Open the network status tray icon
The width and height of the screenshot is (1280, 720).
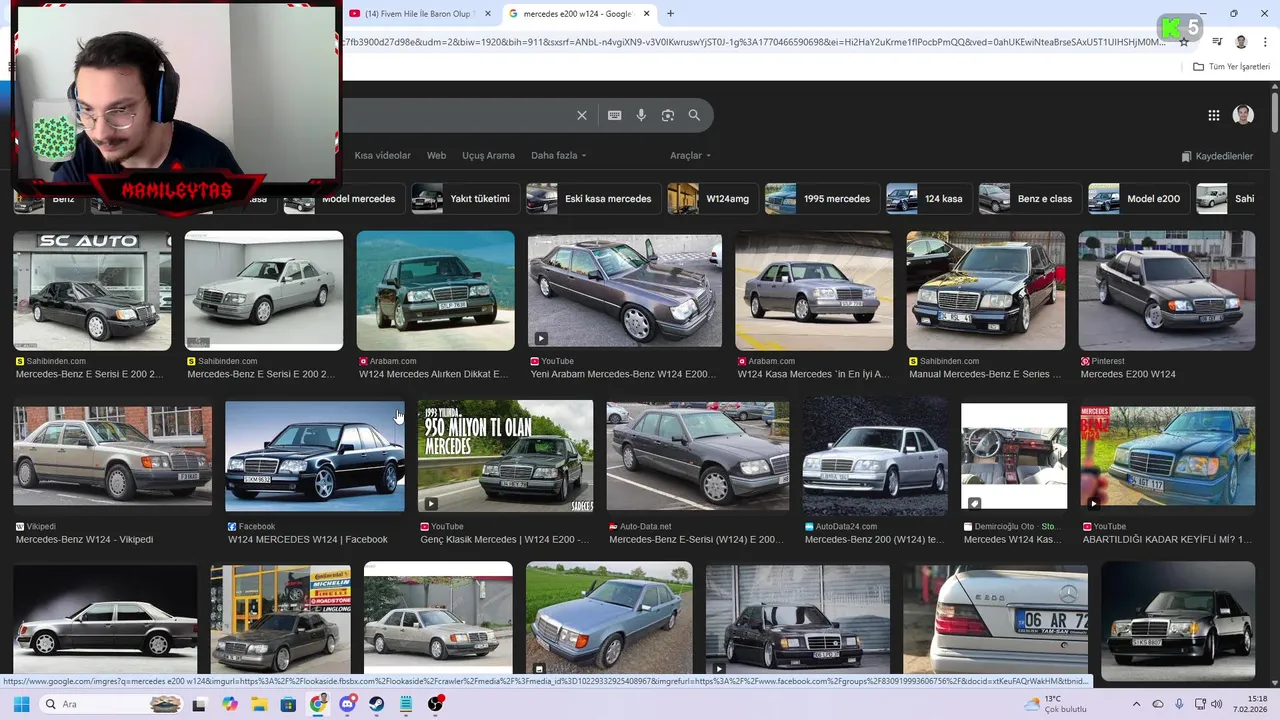[1198, 704]
